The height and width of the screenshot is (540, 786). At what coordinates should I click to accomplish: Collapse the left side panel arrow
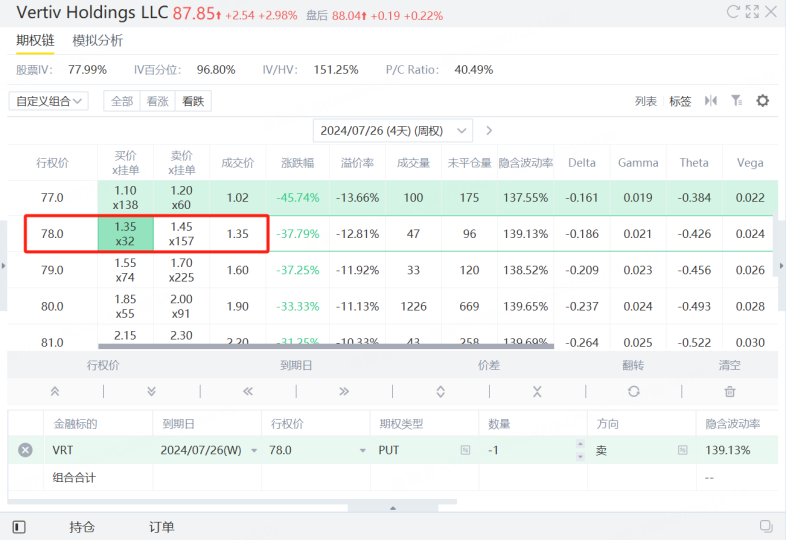tap(4, 266)
